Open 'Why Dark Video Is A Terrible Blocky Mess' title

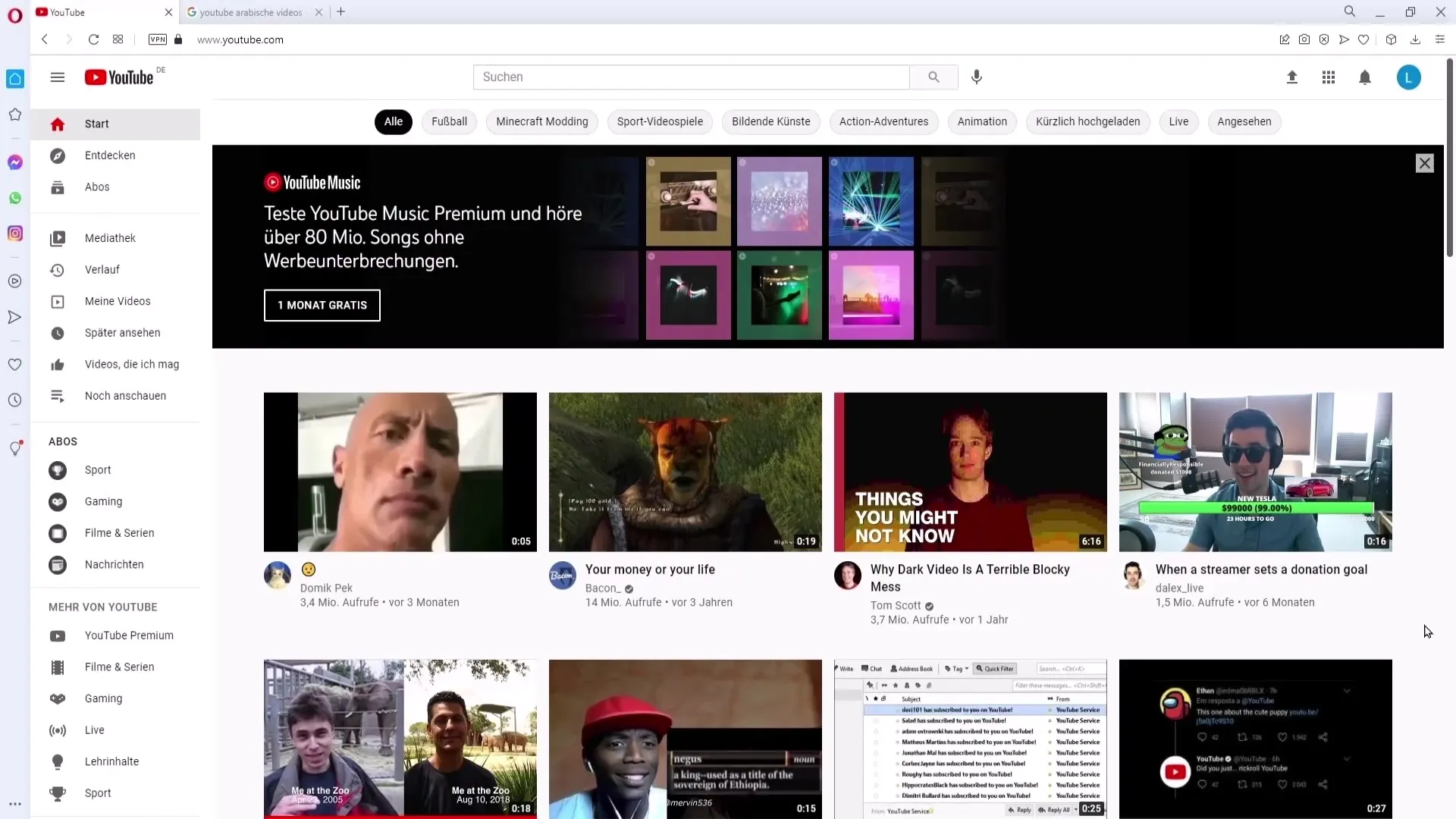click(970, 578)
